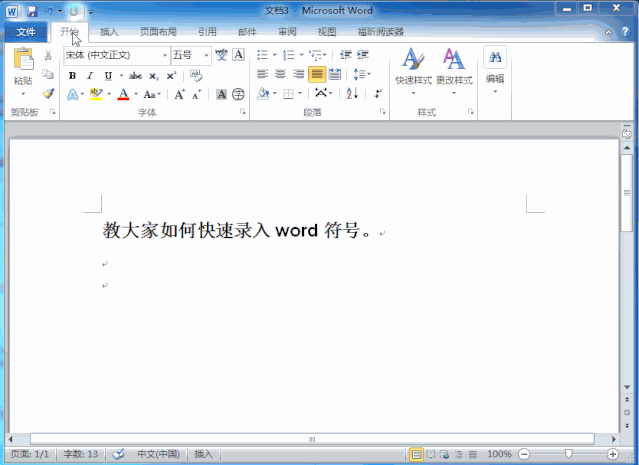Image resolution: width=639 pixels, height=465 pixels.
Task: Click the Sort icon in paragraph group
Action: coord(352,93)
